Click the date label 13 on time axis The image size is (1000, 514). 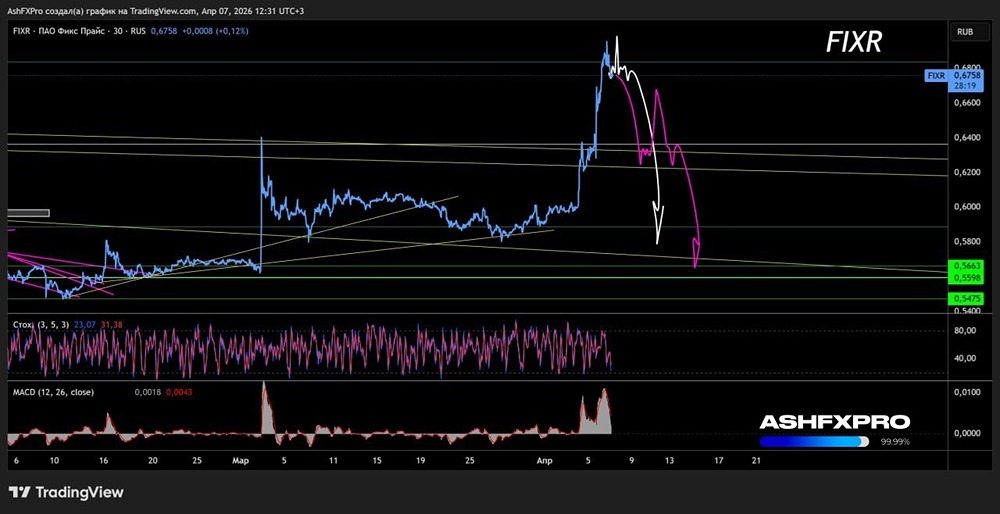click(669, 459)
